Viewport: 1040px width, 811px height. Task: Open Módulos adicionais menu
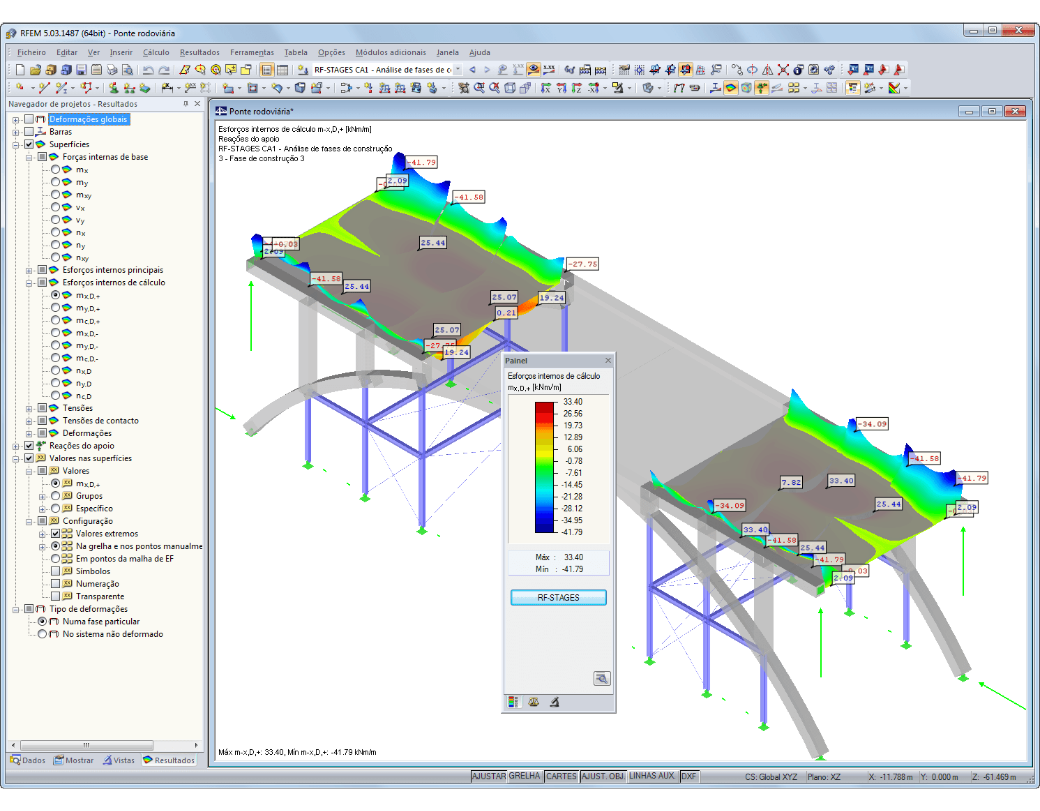click(391, 52)
